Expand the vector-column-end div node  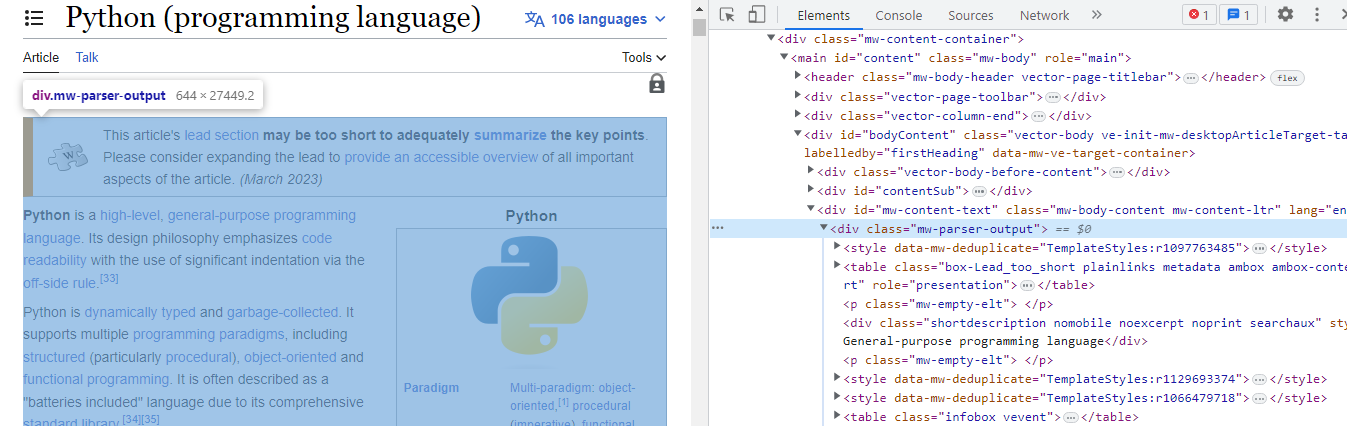point(798,116)
